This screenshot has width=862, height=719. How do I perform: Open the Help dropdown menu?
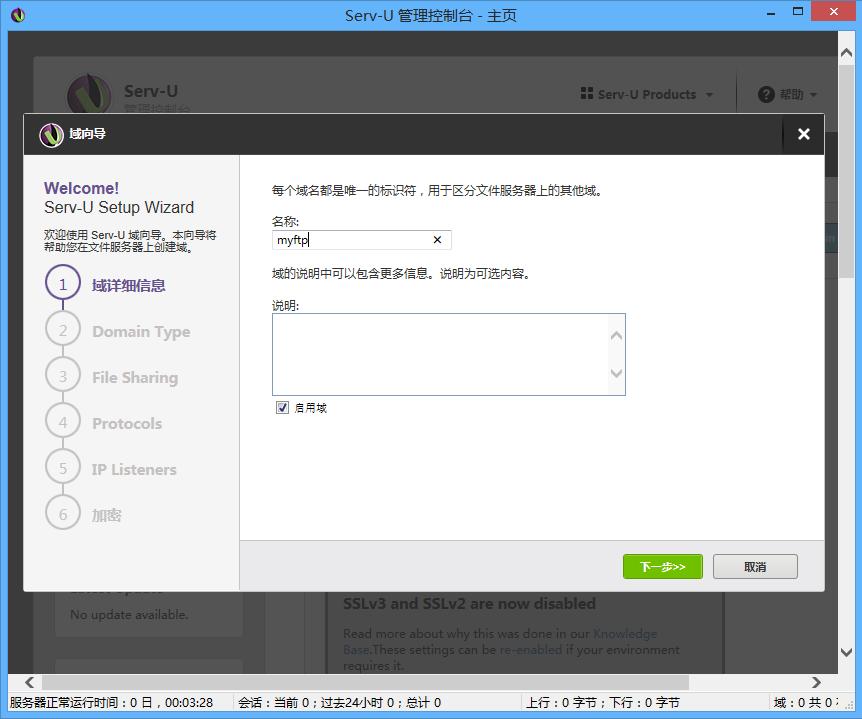click(787, 95)
